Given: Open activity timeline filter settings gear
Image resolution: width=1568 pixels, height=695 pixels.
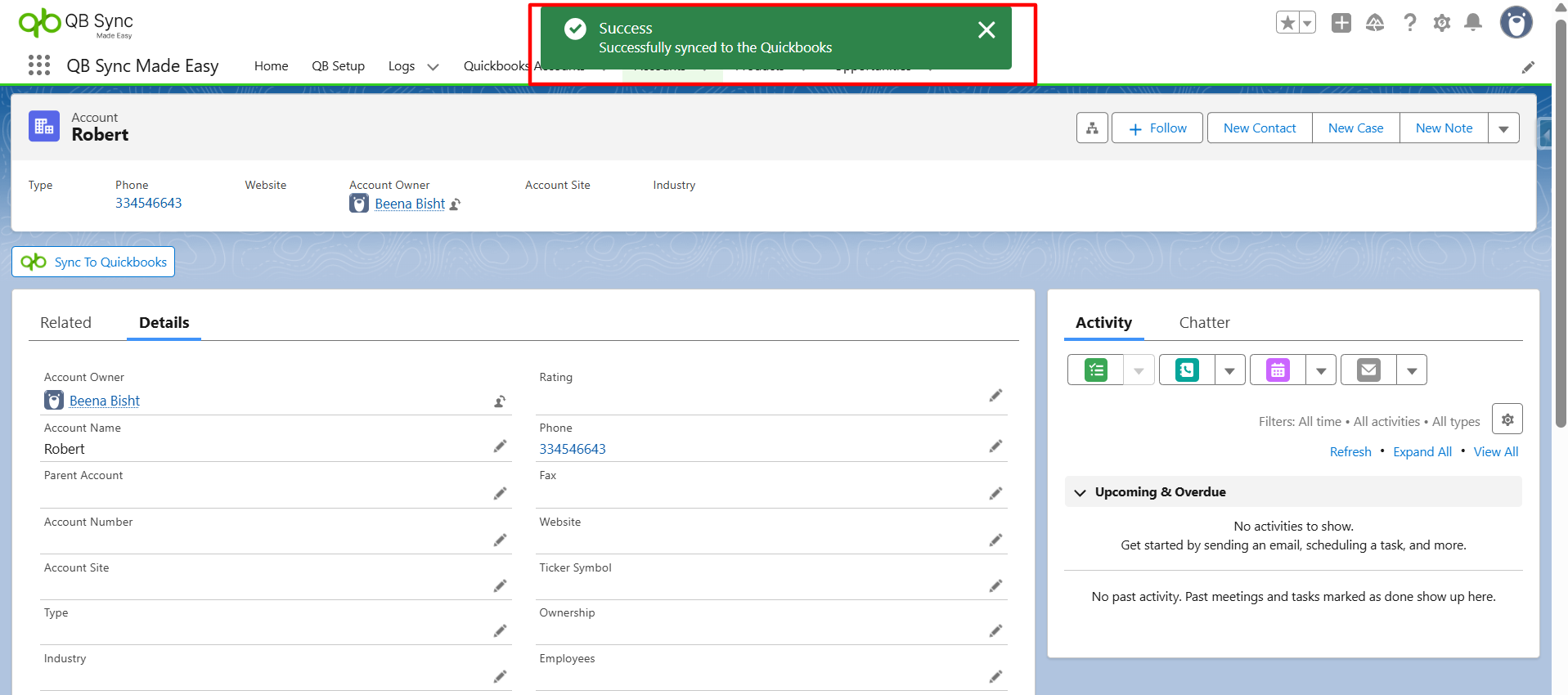Looking at the screenshot, I should 1507,419.
